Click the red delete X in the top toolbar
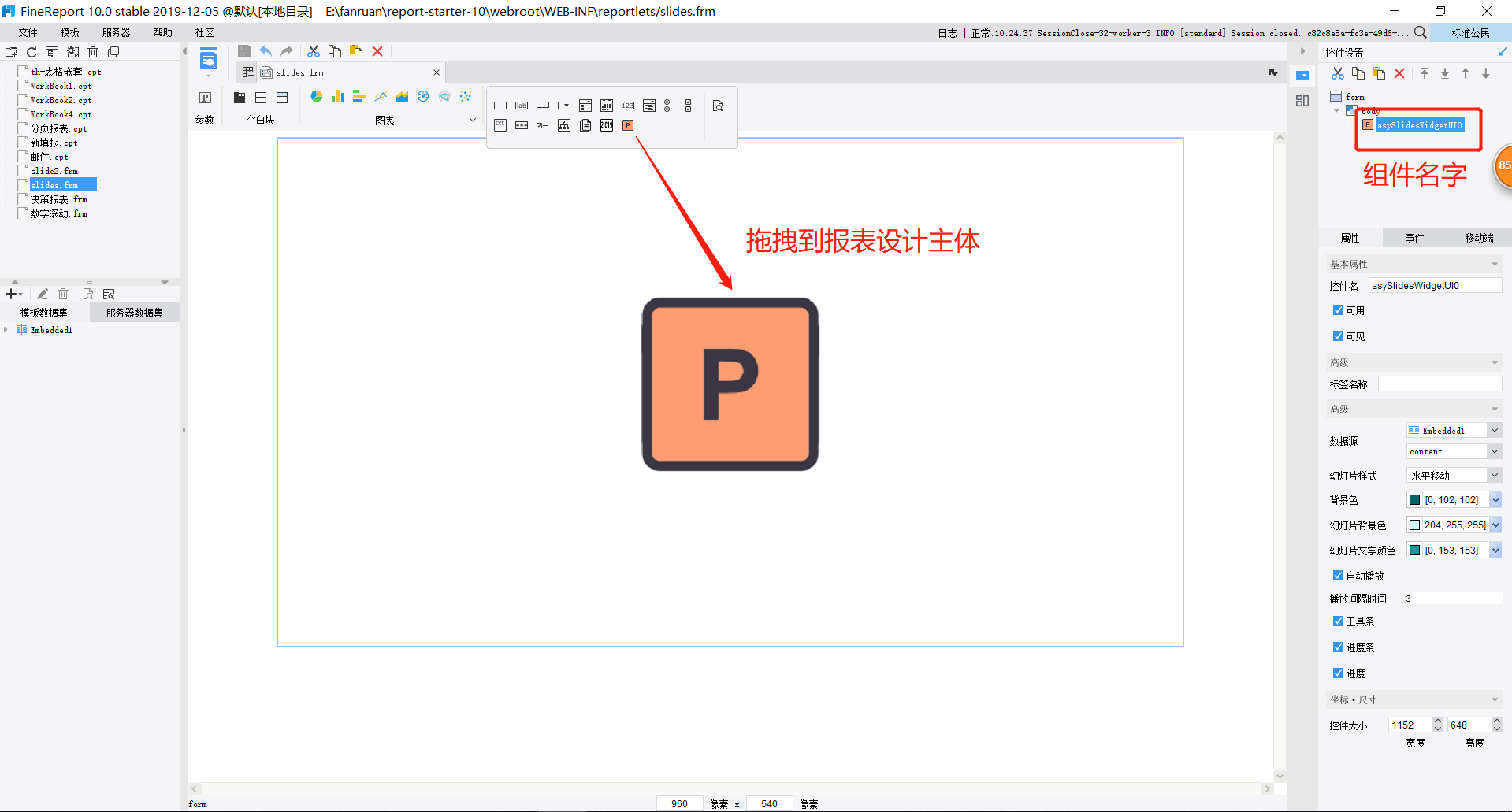Screen dimensions: 1512x812 [377, 51]
